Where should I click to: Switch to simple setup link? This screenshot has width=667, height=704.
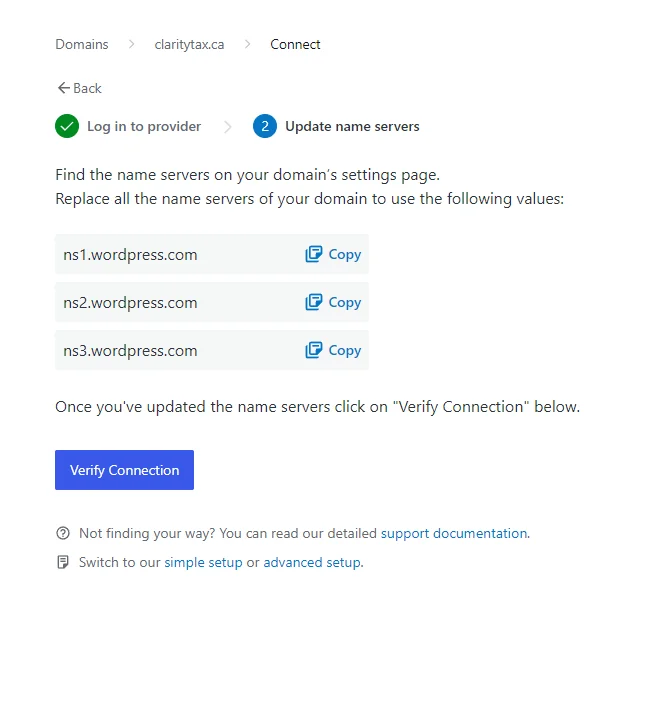tap(203, 562)
